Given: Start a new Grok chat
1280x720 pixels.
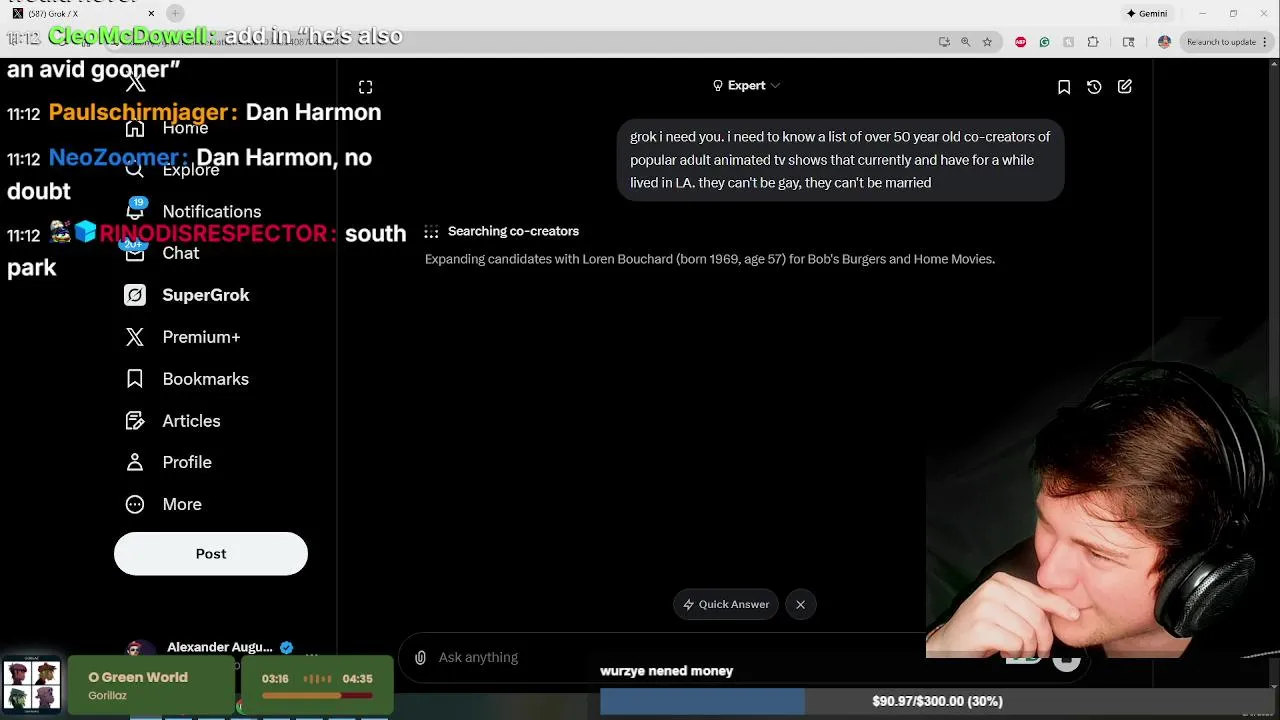Looking at the screenshot, I should coord(1125,87).
